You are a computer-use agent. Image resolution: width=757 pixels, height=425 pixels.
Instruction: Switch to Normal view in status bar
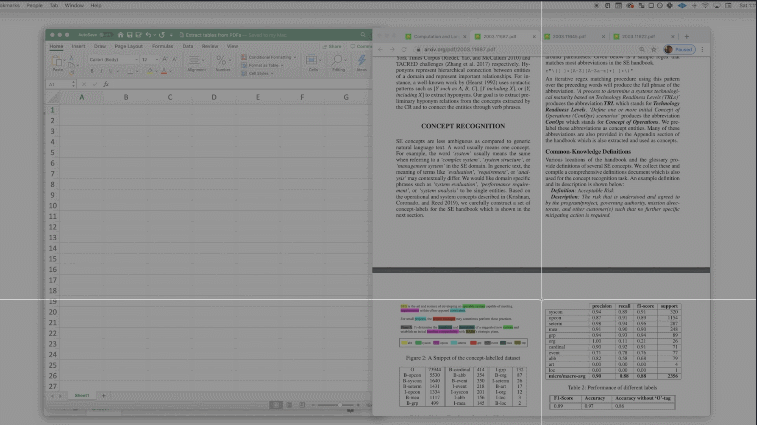coord(276,405)
